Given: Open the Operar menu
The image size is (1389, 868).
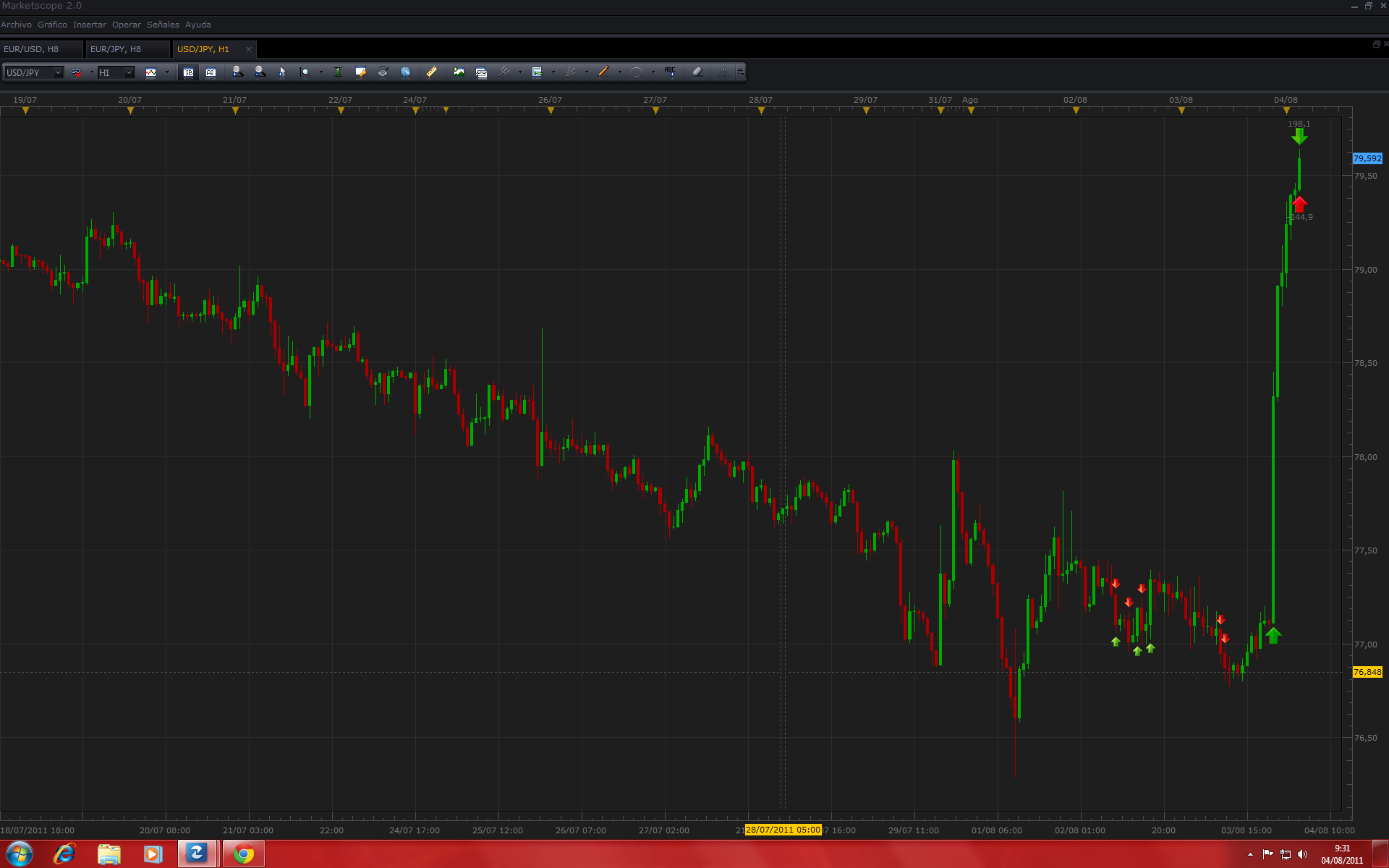Looking at the screenshot, I should pyautogui.click(x=126, y=25).
